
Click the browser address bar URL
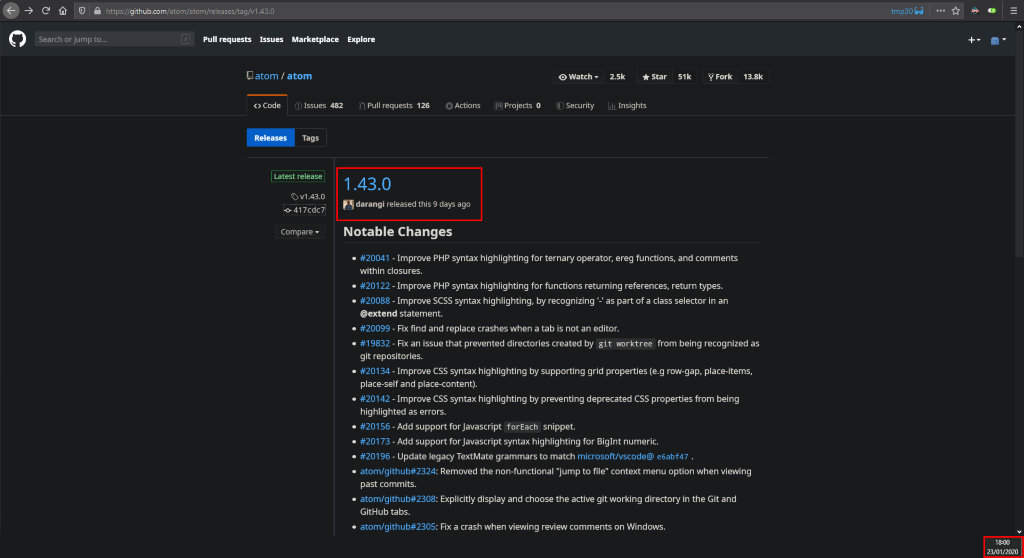point(190,11)
